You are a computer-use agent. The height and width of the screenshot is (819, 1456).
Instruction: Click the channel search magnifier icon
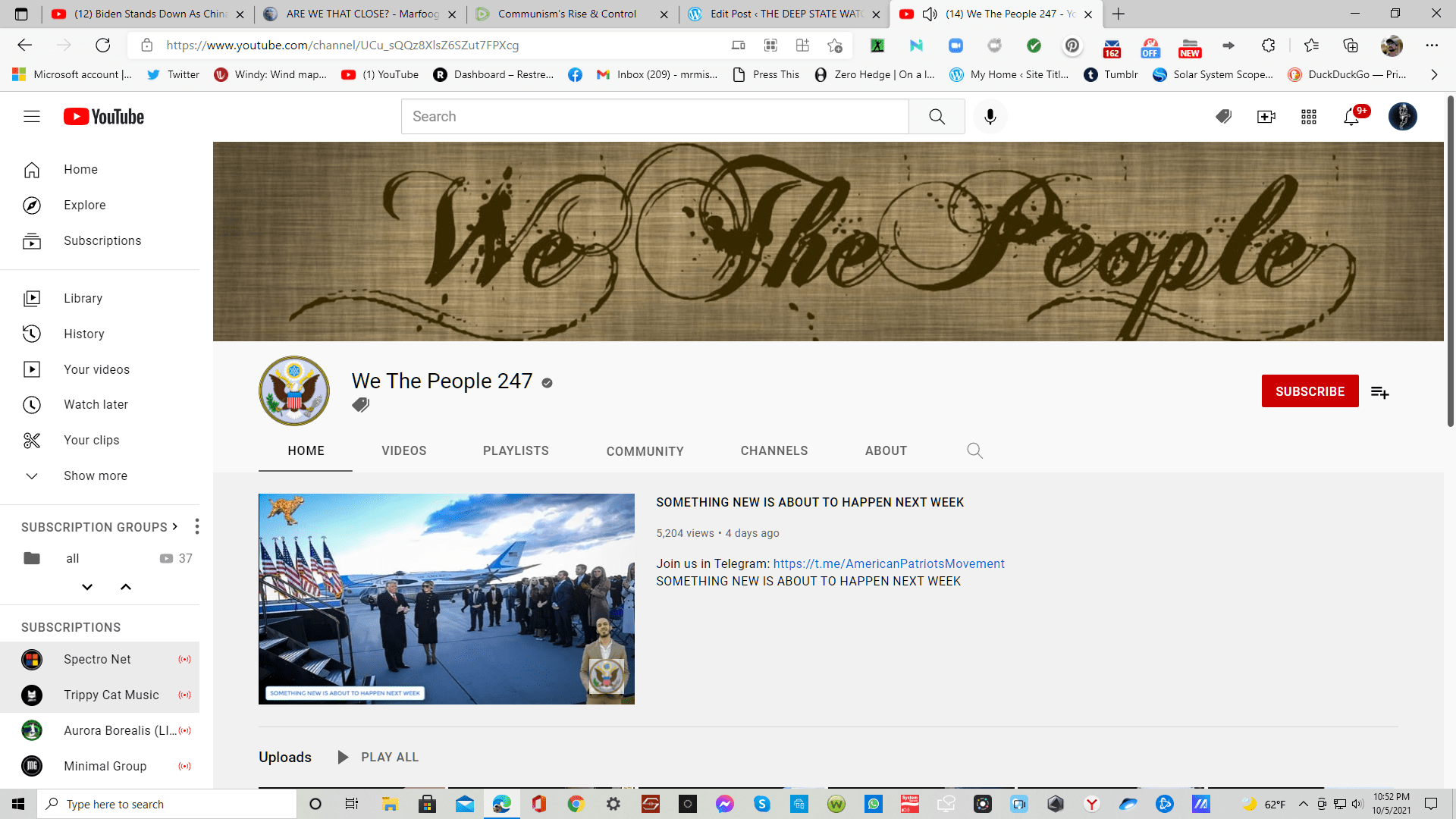point(974,451)
